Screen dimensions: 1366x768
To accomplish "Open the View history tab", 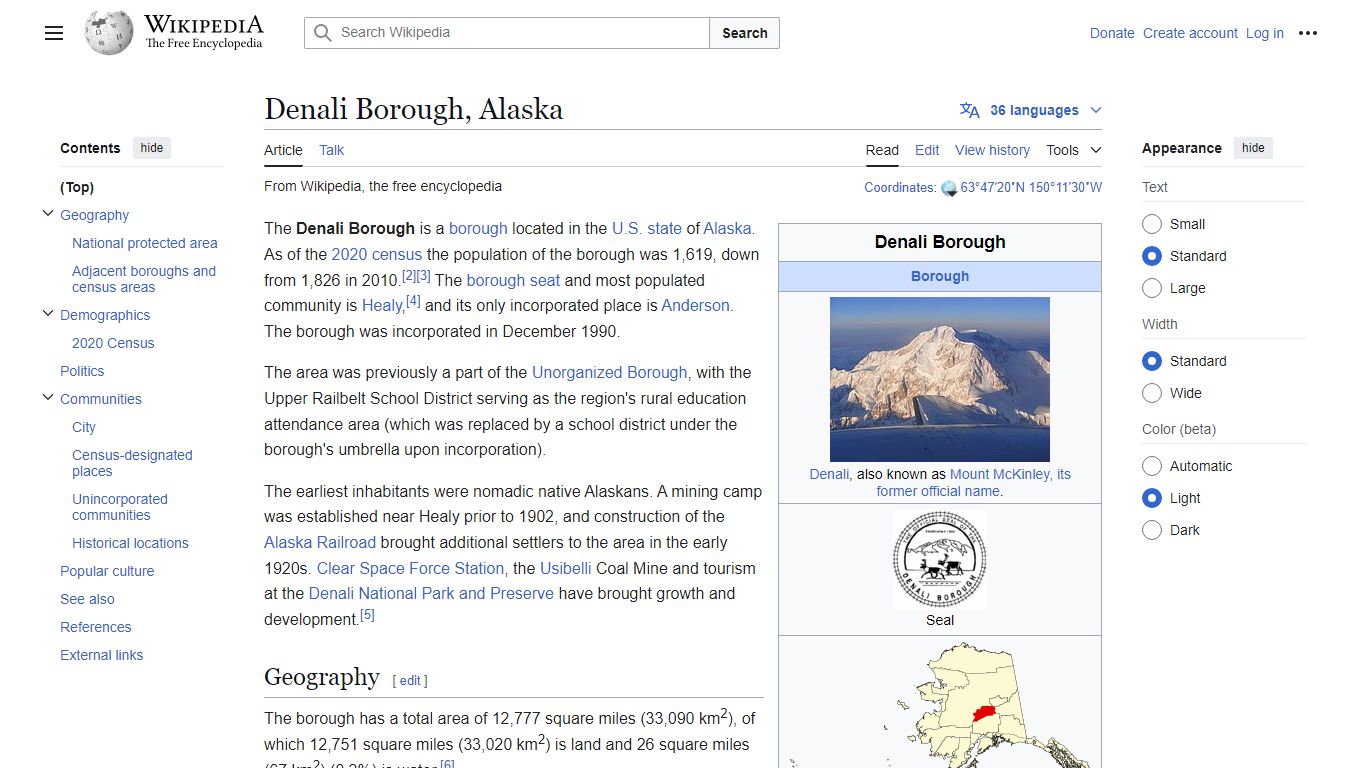I will click(x=992, y=150).
